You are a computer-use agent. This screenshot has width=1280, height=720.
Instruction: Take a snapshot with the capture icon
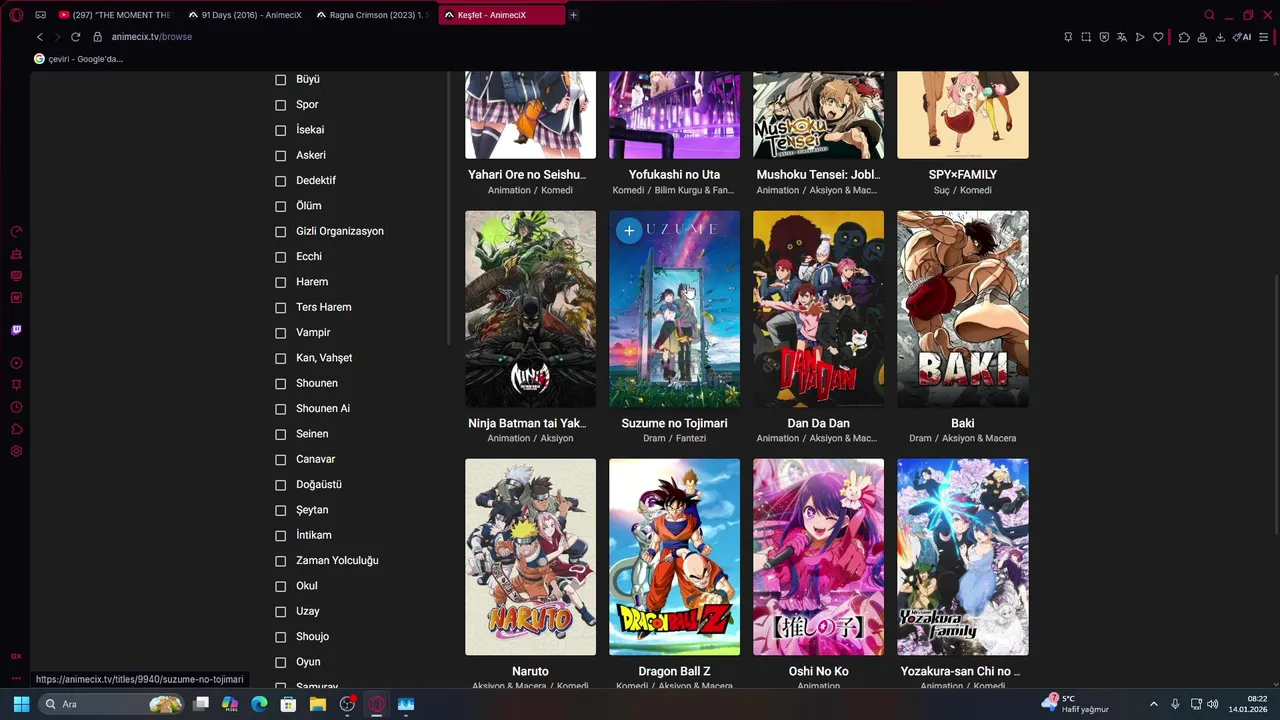(x=1086, y=37)
